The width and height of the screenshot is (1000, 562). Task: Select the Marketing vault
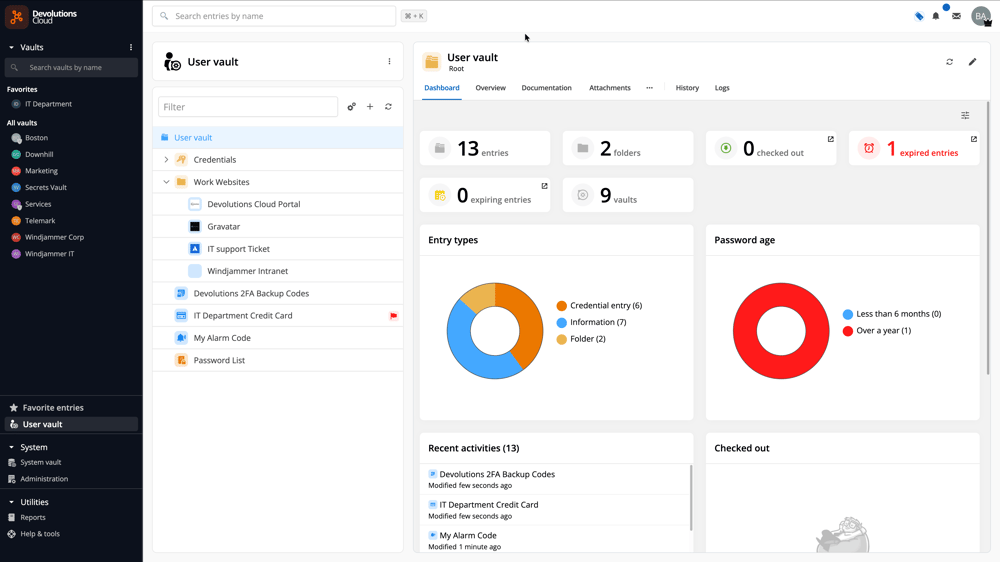click(x=41, y=171)
